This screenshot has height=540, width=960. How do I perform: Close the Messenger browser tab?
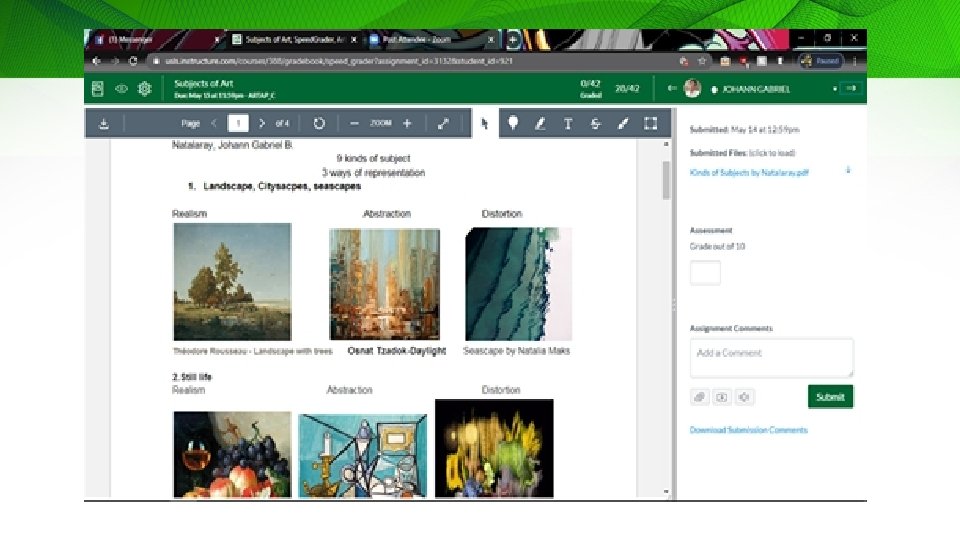click(x=217, y=39)
